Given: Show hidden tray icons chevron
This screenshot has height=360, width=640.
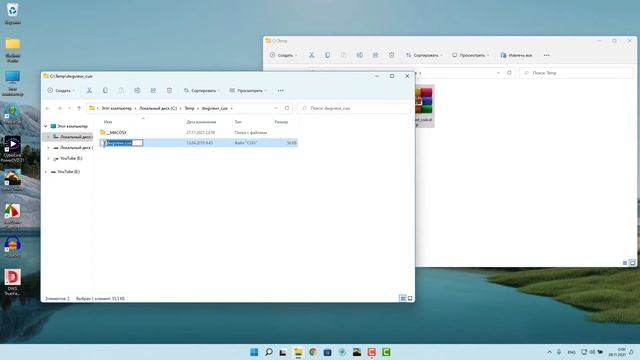Looking at the screenshot, I should [549, 352].
